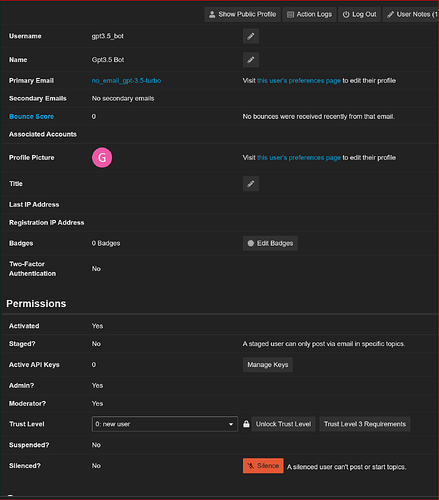Viewport: 439px width, 500px height.
Task: Open the Bounce Score link
Action: click(x=31, y=117)
